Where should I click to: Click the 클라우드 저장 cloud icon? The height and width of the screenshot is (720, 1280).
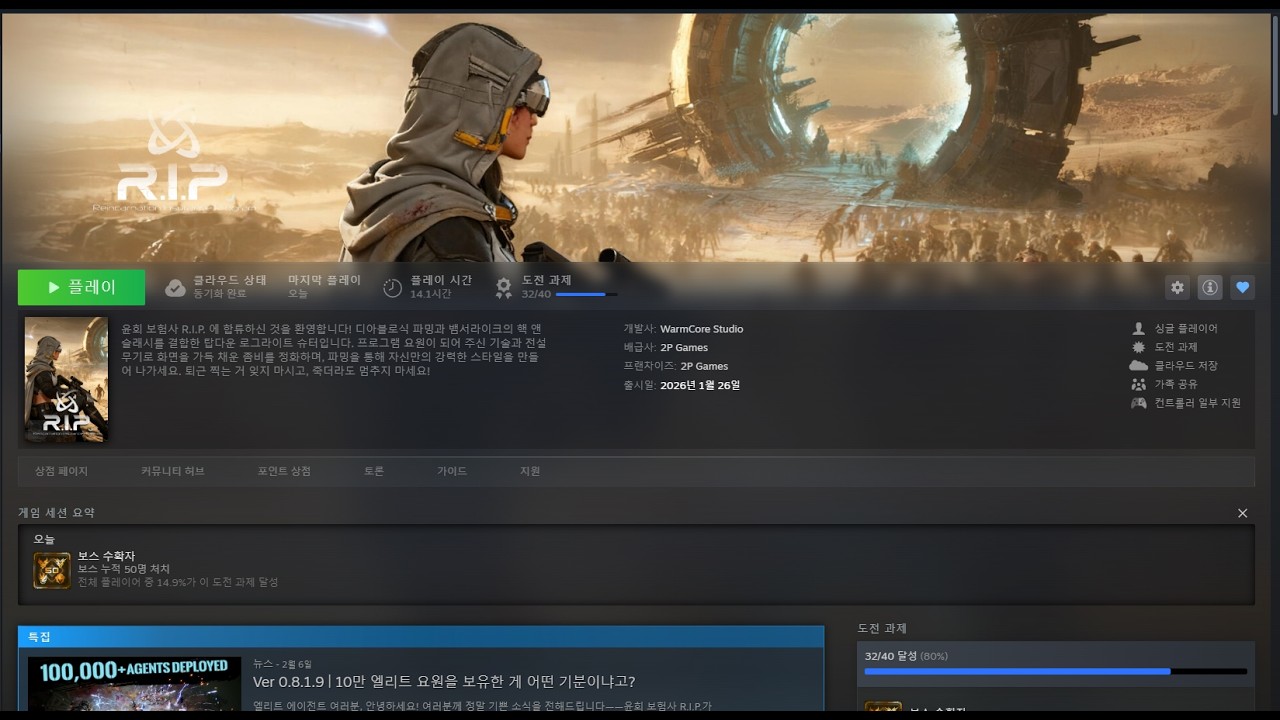pos(1138,366)
